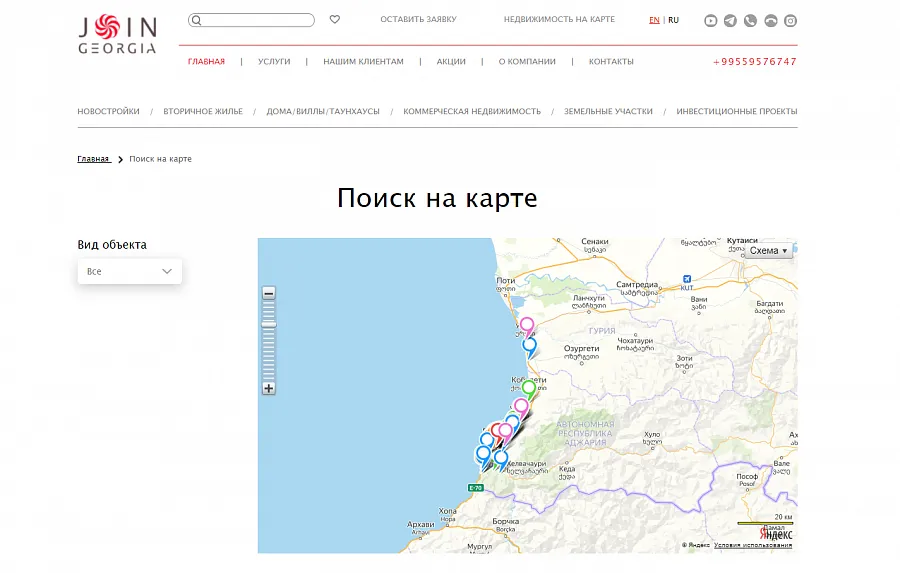Open the КОНТАКТЫ menu item

[x=611, y=61]
